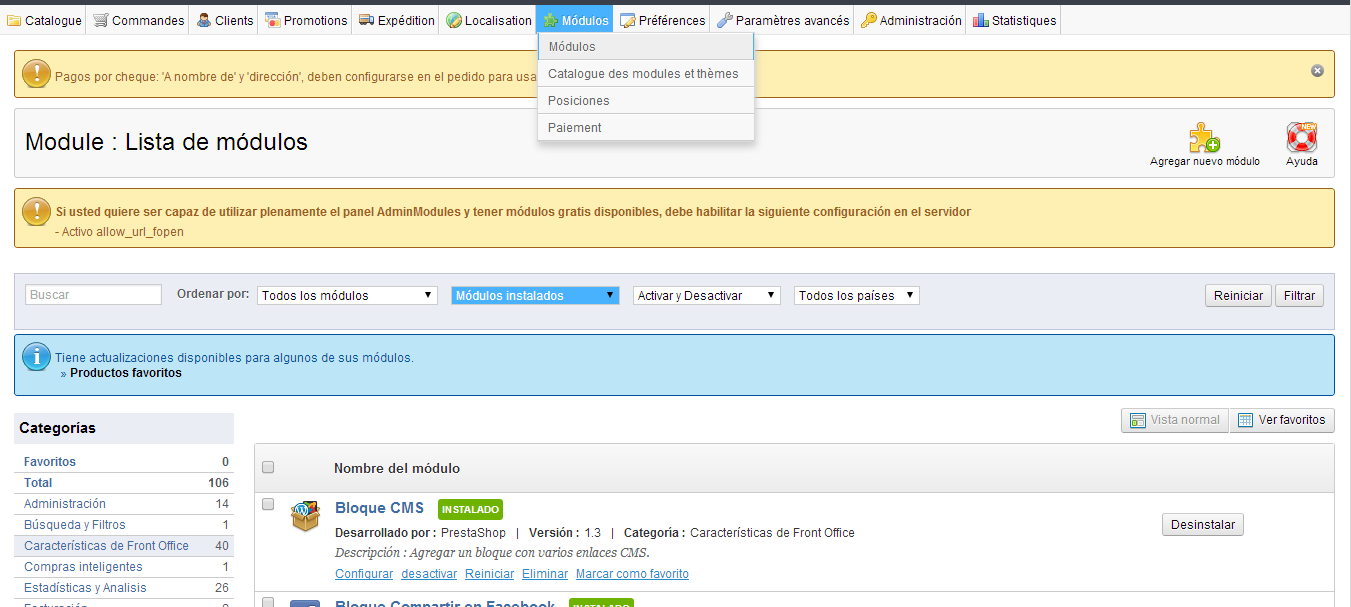The width and height of the screenshot is (1351, 607).
Task: Select Catalogue des modules et thèmes
Action: [x=645, y=74]
